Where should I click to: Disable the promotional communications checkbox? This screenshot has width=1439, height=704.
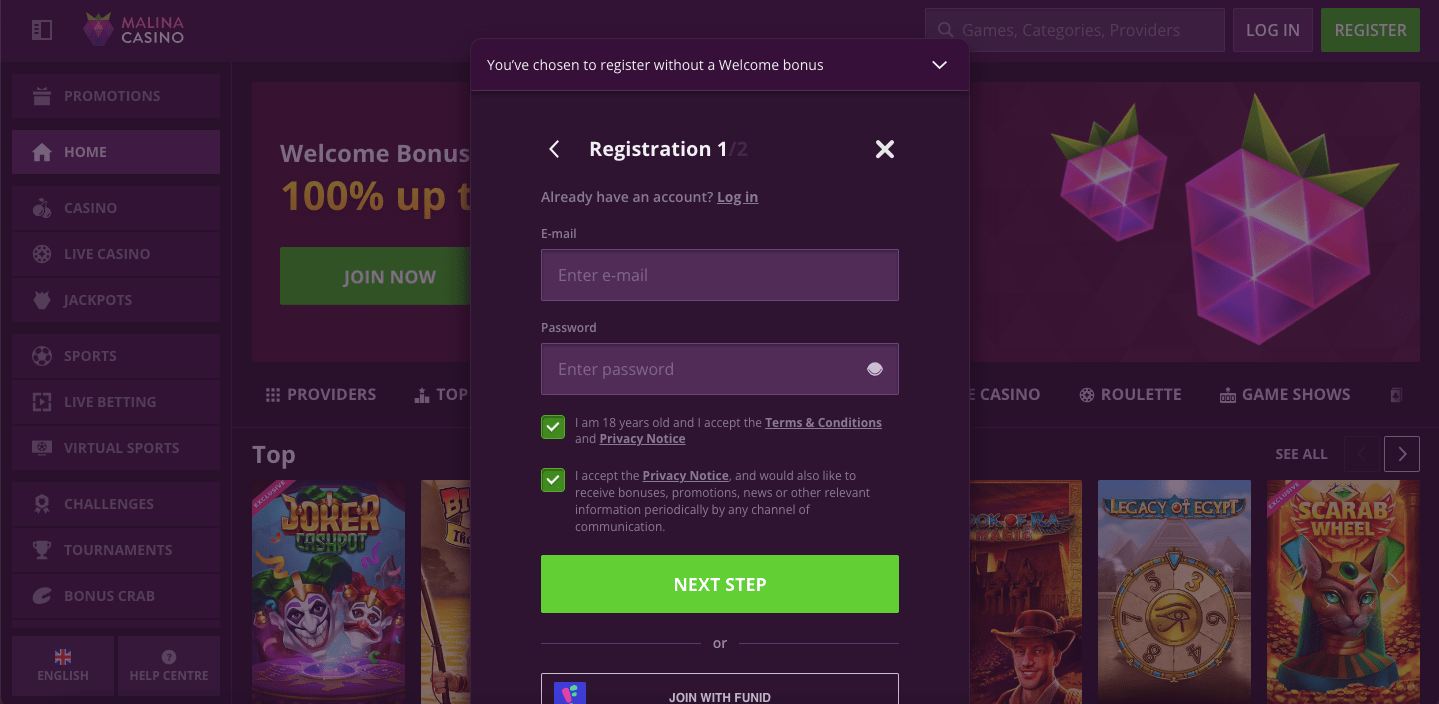553,480
